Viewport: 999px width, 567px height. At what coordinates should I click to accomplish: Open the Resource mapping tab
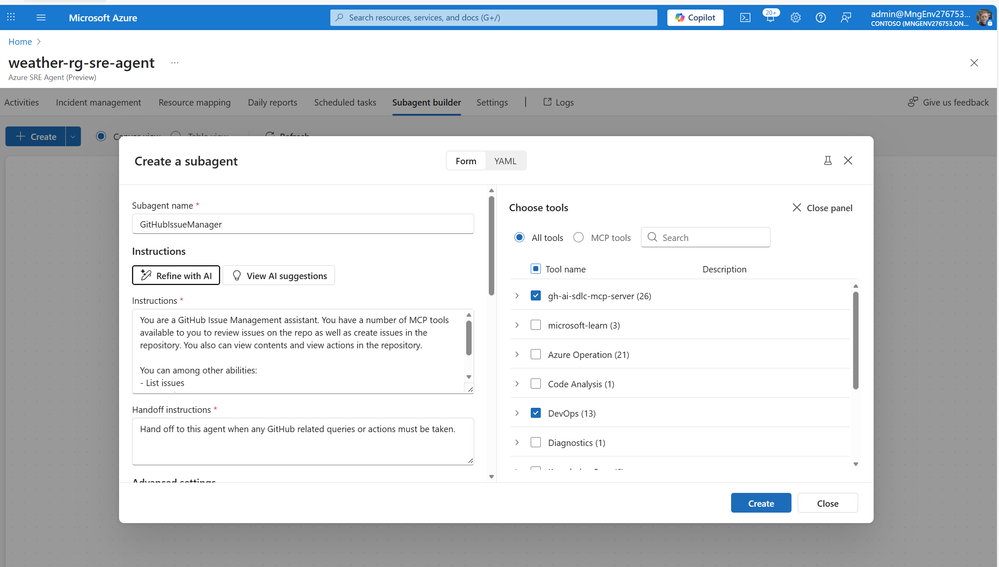pos(194,102)
